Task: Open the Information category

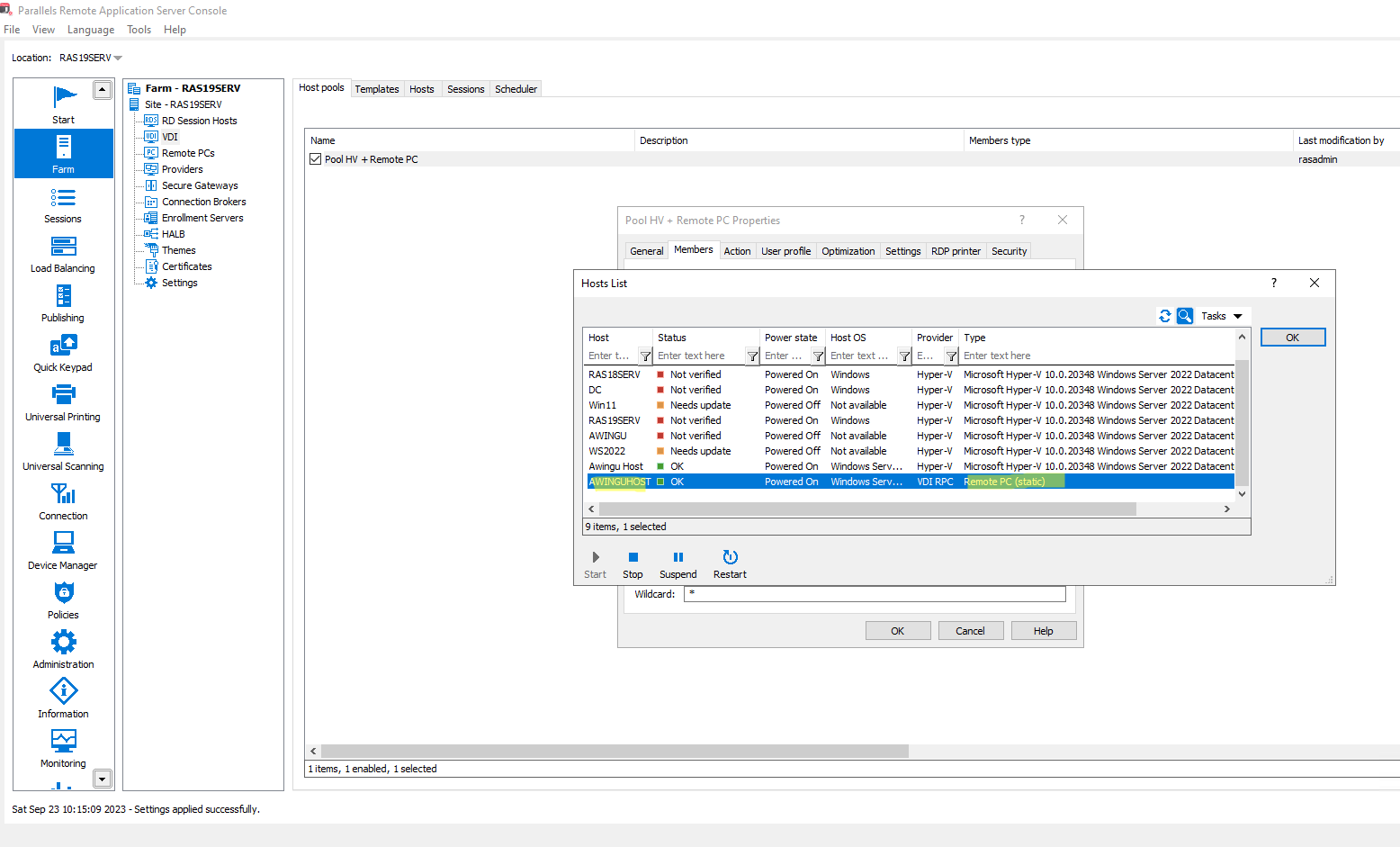Action: (x=63, y=699)
